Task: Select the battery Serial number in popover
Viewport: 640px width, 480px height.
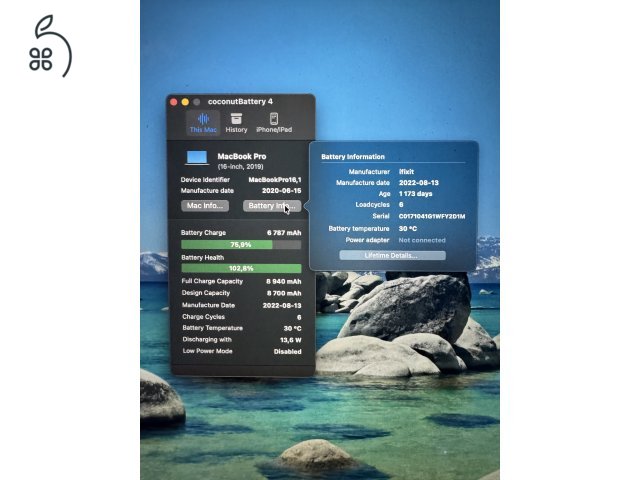Action: (x=432, y=216)
